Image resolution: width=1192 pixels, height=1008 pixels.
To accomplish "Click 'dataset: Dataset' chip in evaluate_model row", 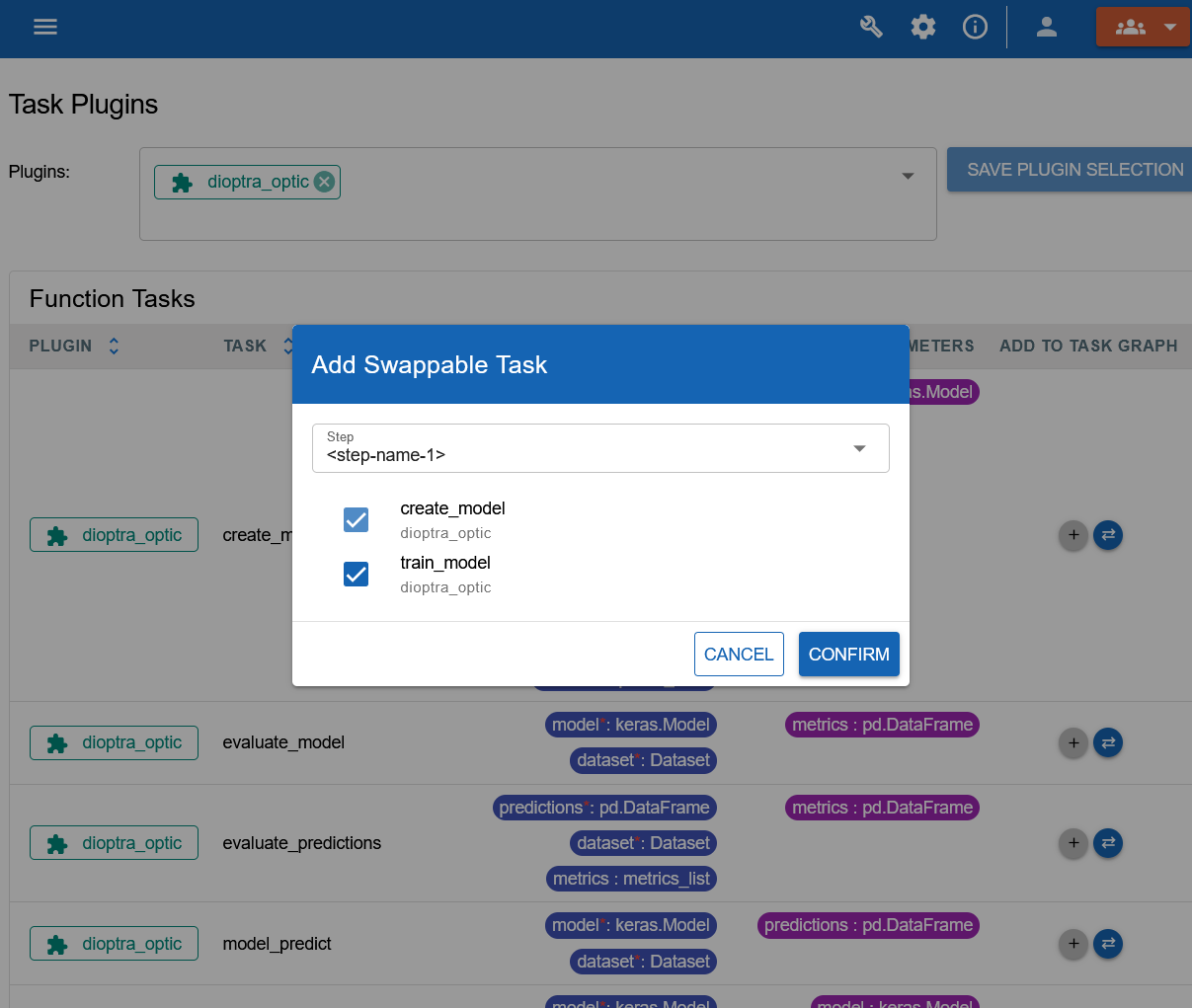I will tap(643, 760).
